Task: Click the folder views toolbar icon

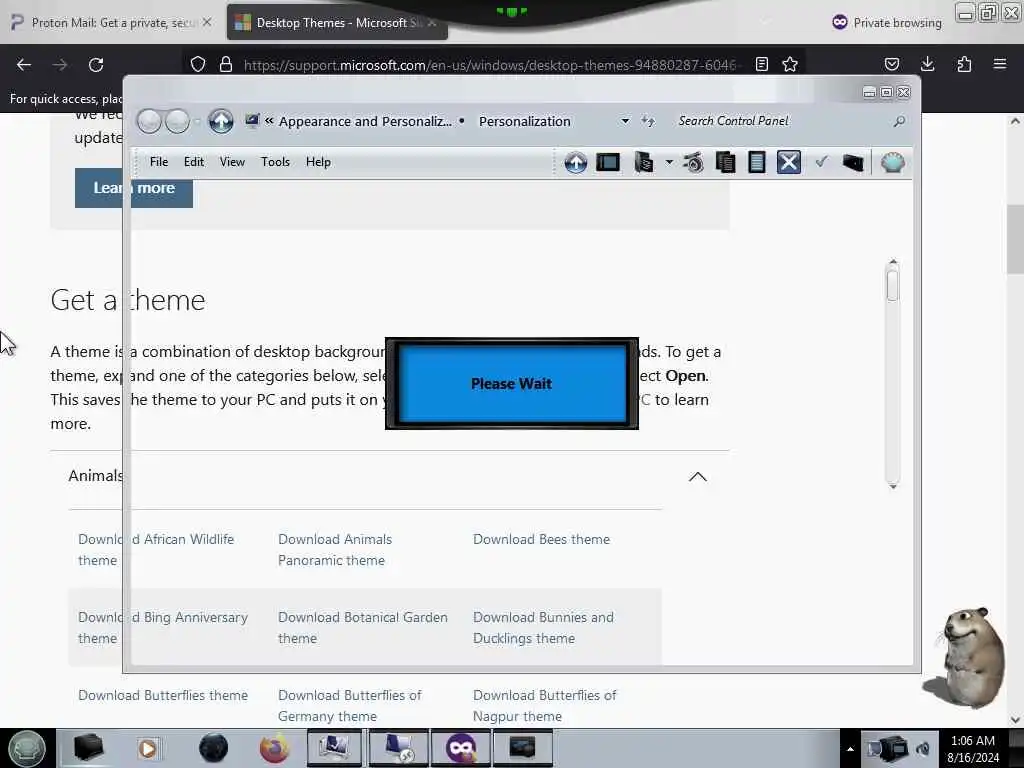Action: pyautogui.click(x=643, y=162)
